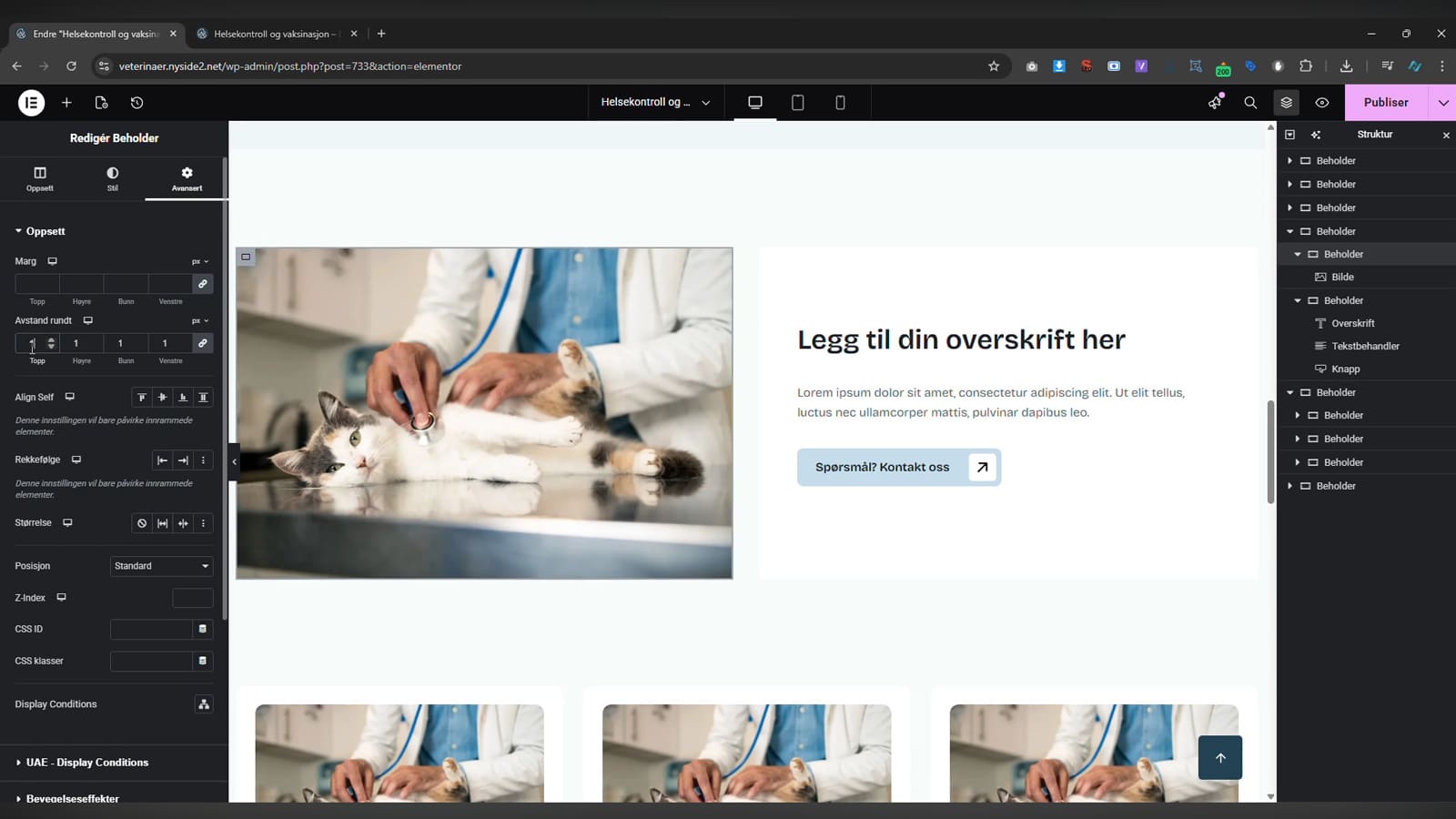Collapse the Oppsett section

pos(40,231)
